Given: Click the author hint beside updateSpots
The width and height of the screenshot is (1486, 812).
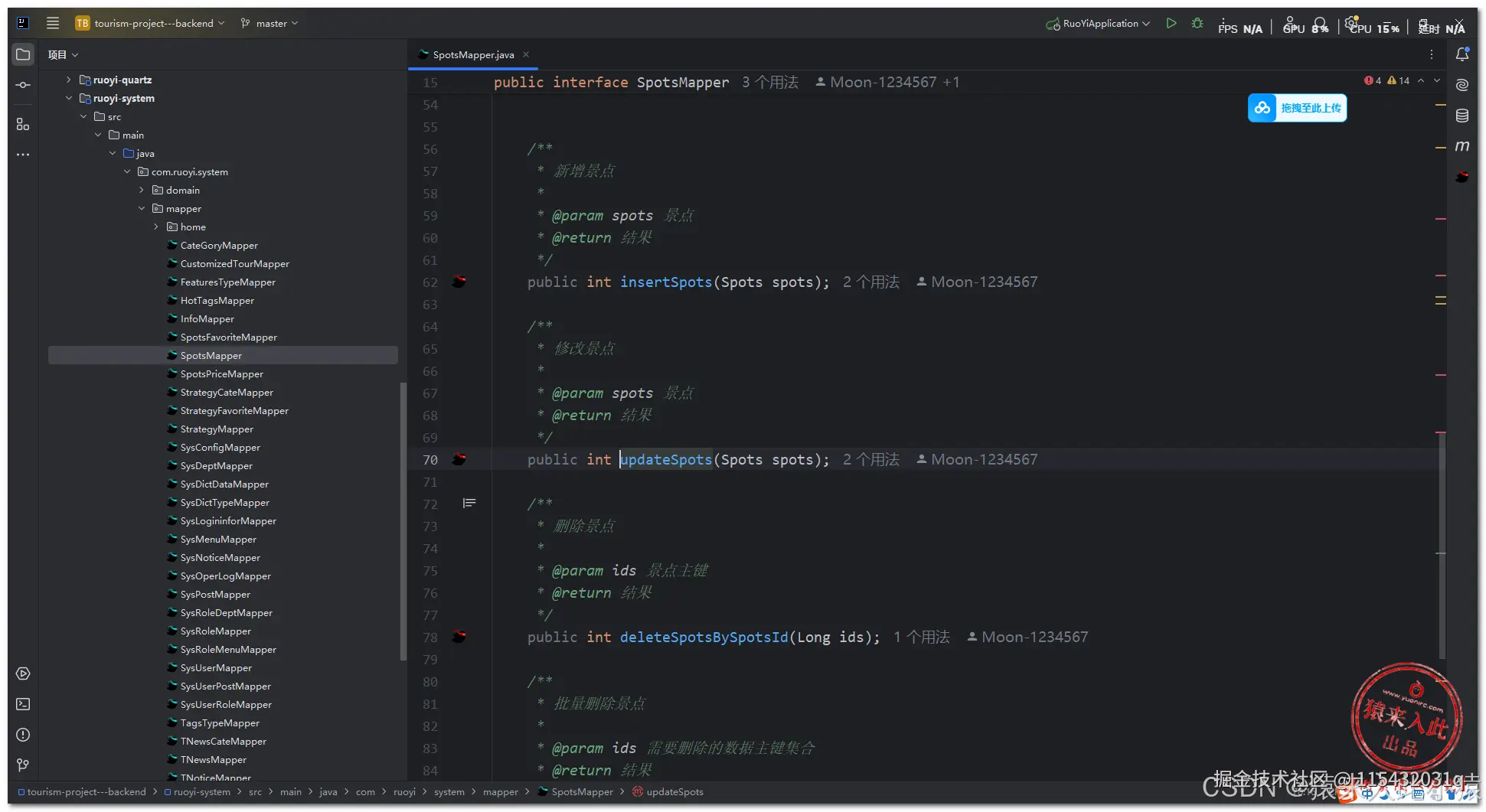Looking at the screenshot, I should pyautogui.click(x=977, y=459).
